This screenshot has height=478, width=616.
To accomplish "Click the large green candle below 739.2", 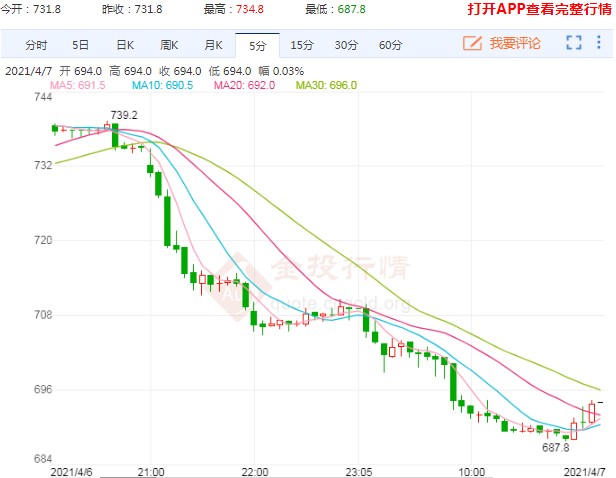I will [115, 136].
